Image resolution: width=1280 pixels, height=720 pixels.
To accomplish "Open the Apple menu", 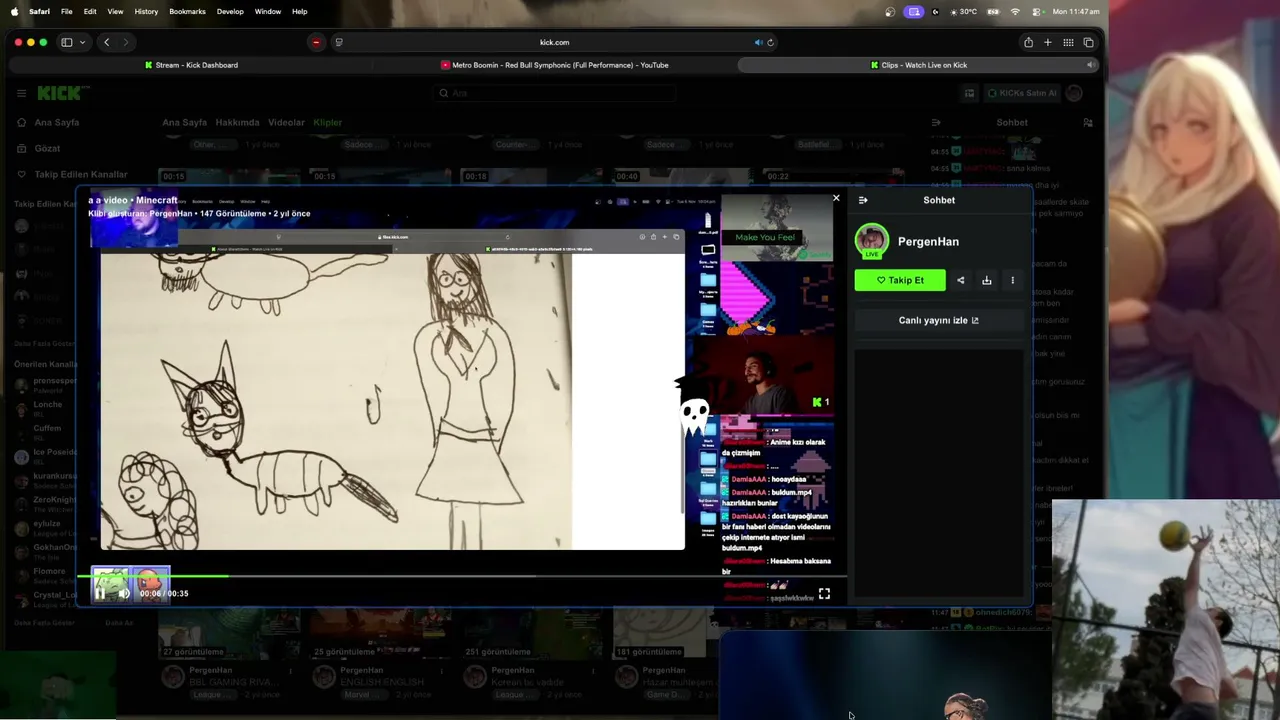I will (14, 11).
